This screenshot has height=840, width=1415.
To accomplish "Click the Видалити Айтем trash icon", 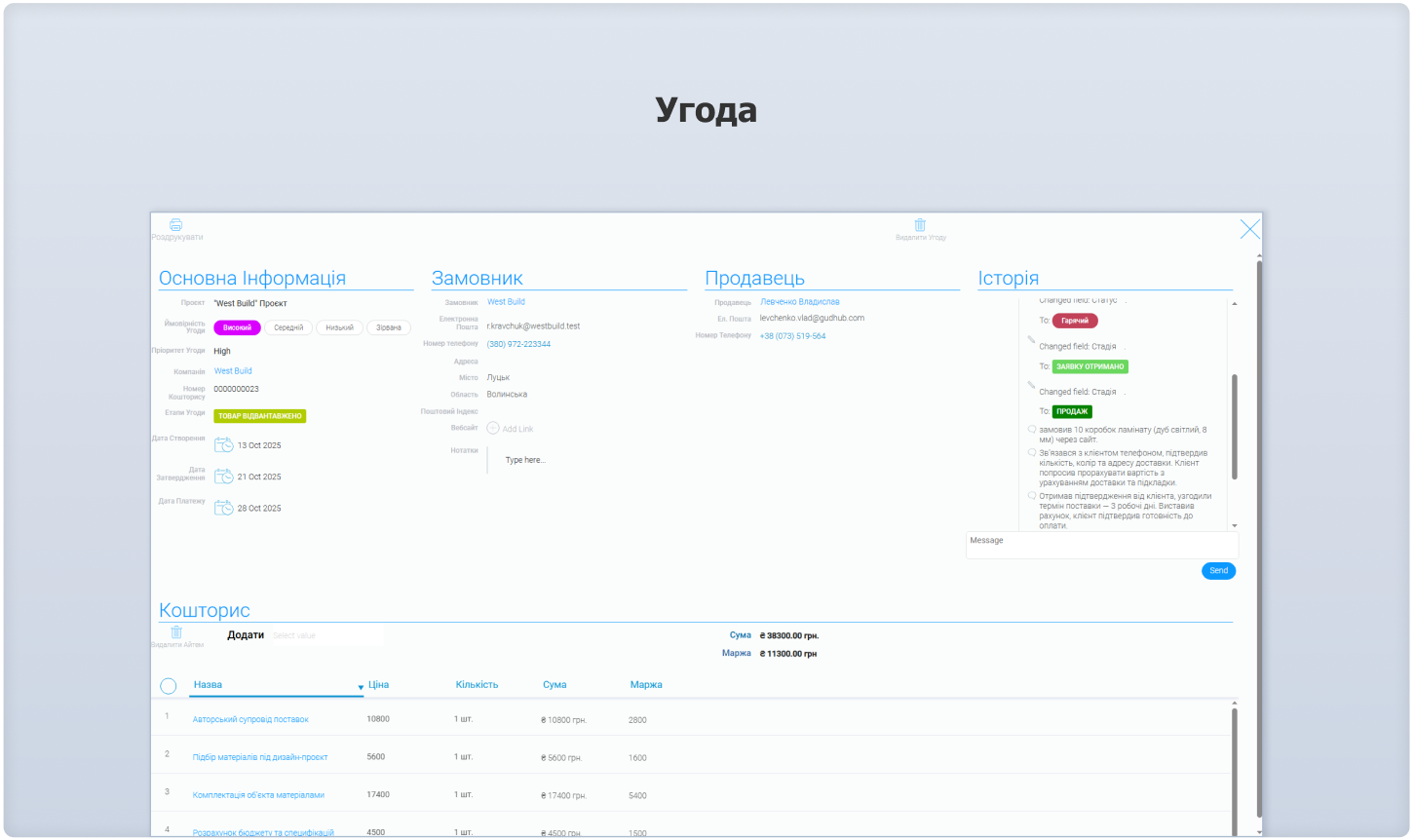I will [x=176, y=631].
